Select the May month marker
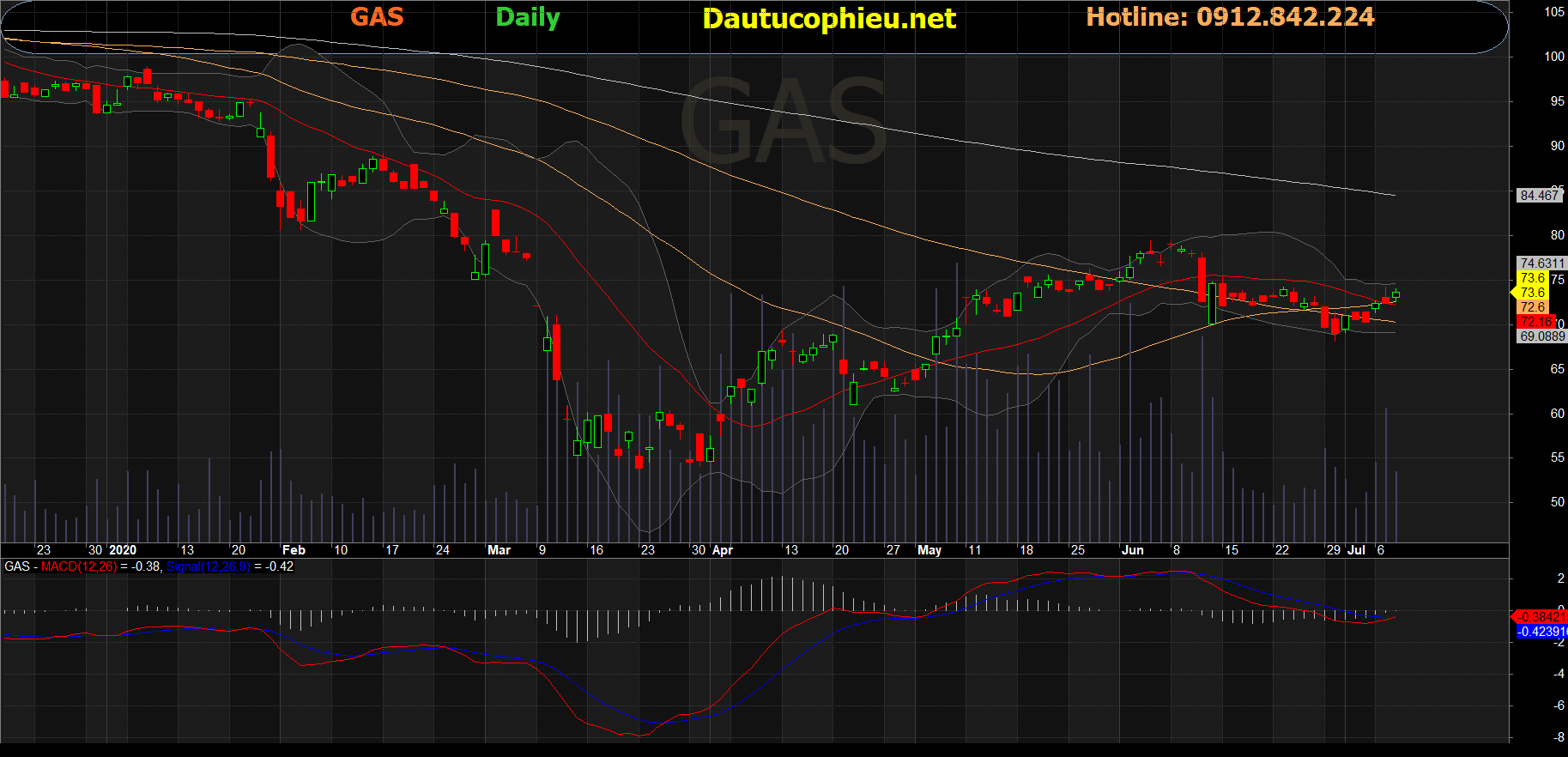The height and width of the screenshot is (757, 1568). click(x=929, y=550)
